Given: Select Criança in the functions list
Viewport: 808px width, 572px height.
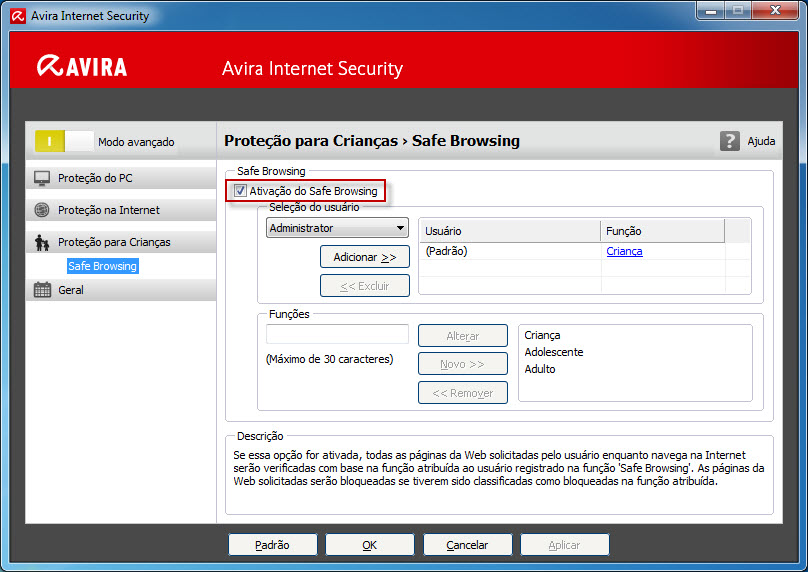Looking at the screenshot, I should [542, 335].
